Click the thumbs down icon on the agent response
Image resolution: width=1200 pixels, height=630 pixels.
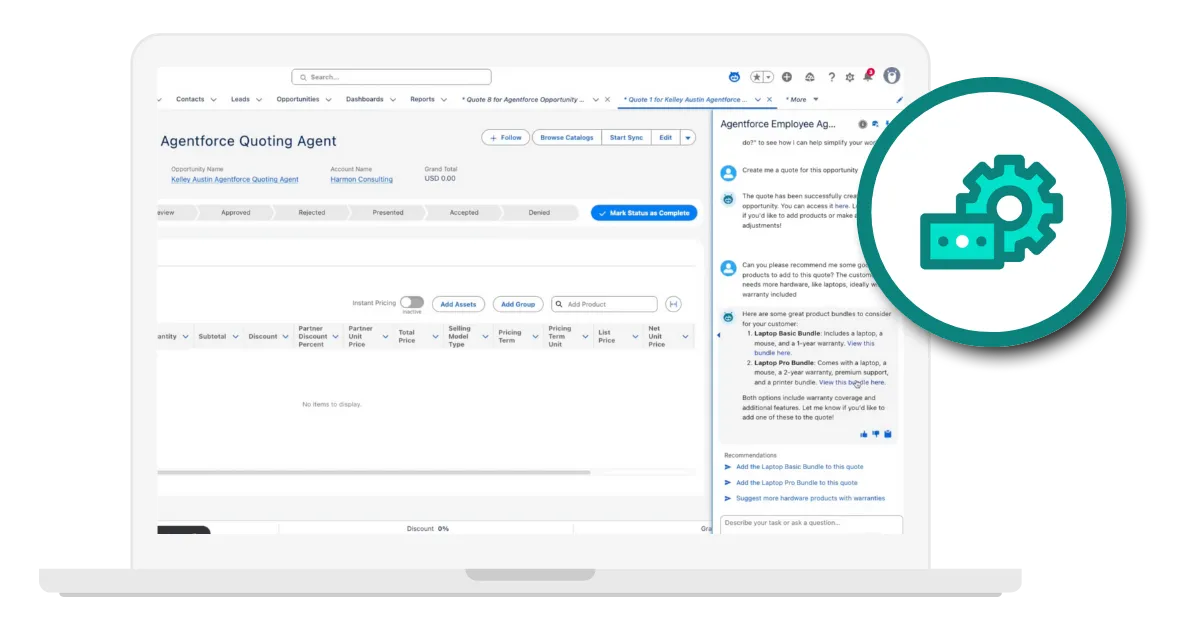click(876, 433)
